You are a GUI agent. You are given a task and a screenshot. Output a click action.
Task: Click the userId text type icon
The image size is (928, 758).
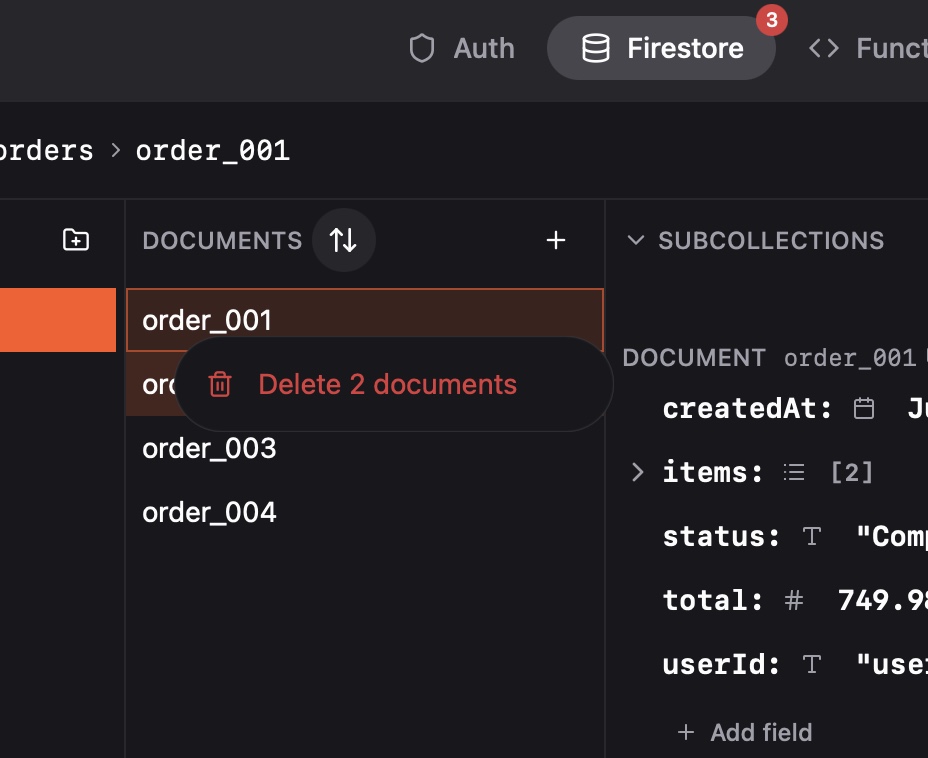[x=811, y=665]
